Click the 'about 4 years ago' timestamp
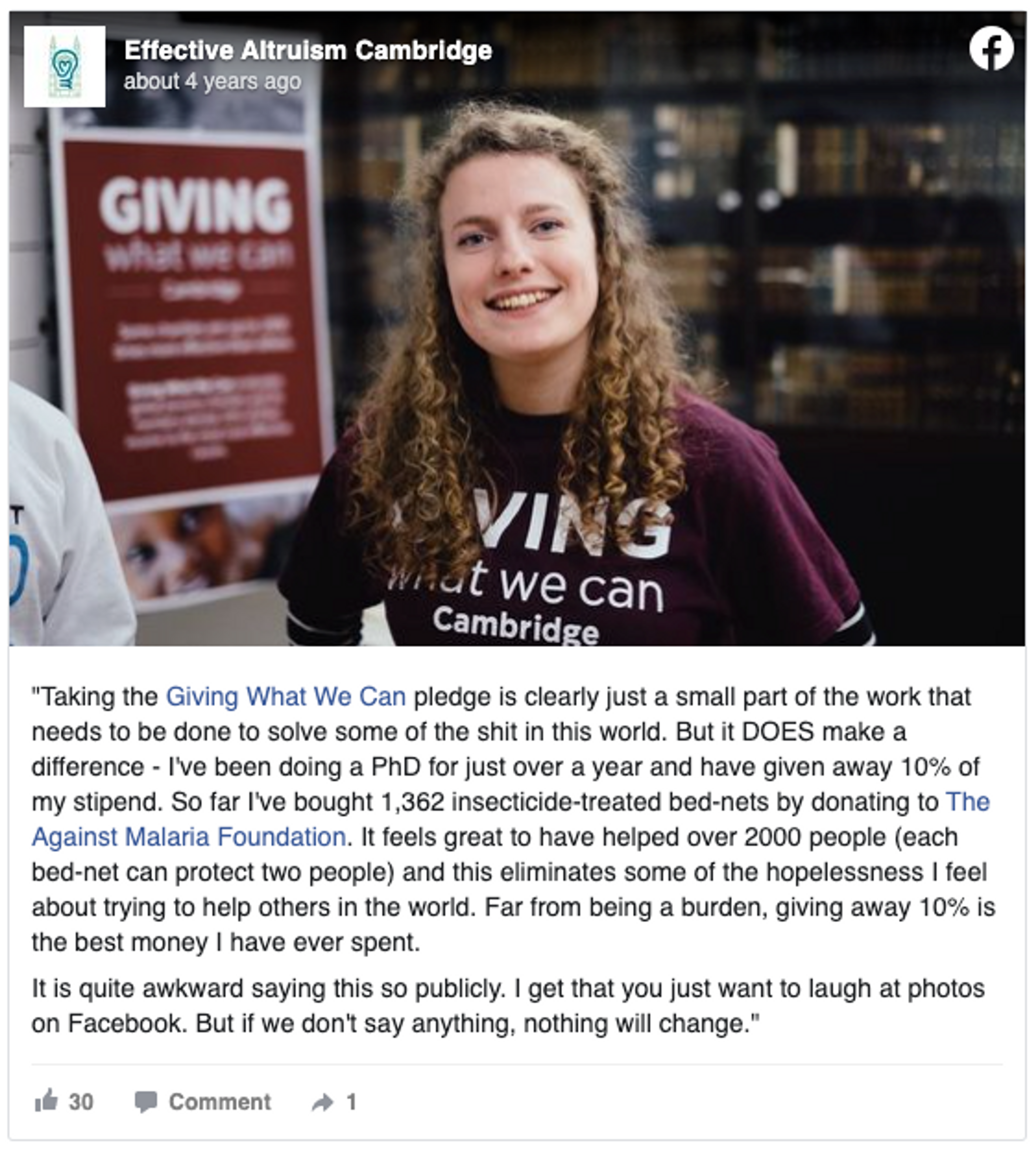The height and width of the screenshot is (1152, 1036). [212, 81]
